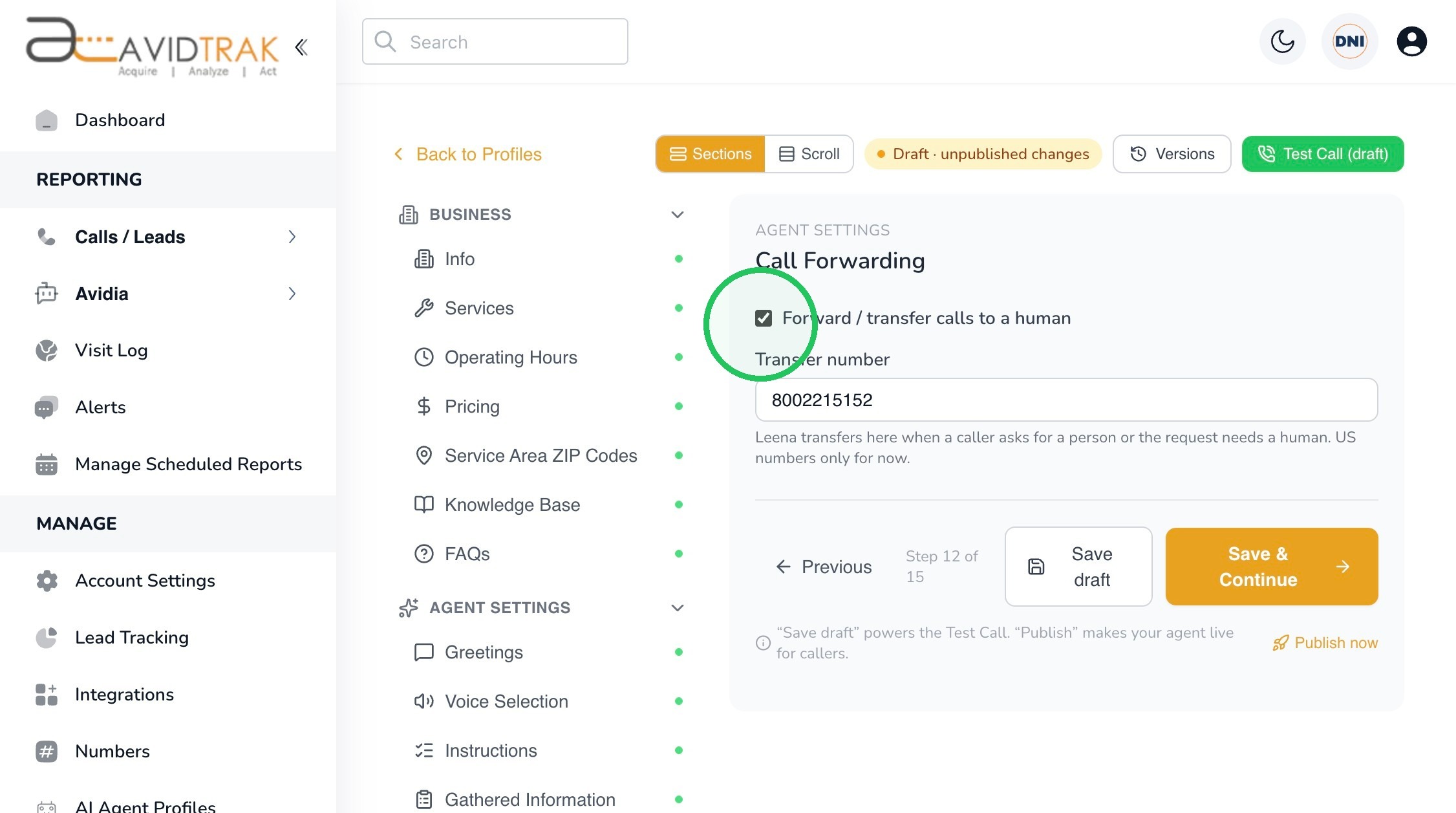Click the info icon beside Save draft note
1456x813 pixels.
tap(763, 643)
